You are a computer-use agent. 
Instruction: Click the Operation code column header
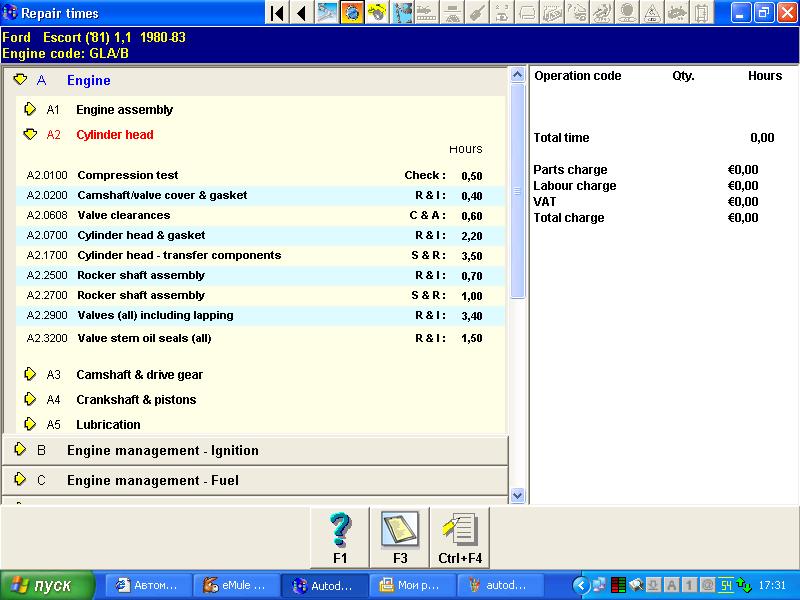click(578, 76)
